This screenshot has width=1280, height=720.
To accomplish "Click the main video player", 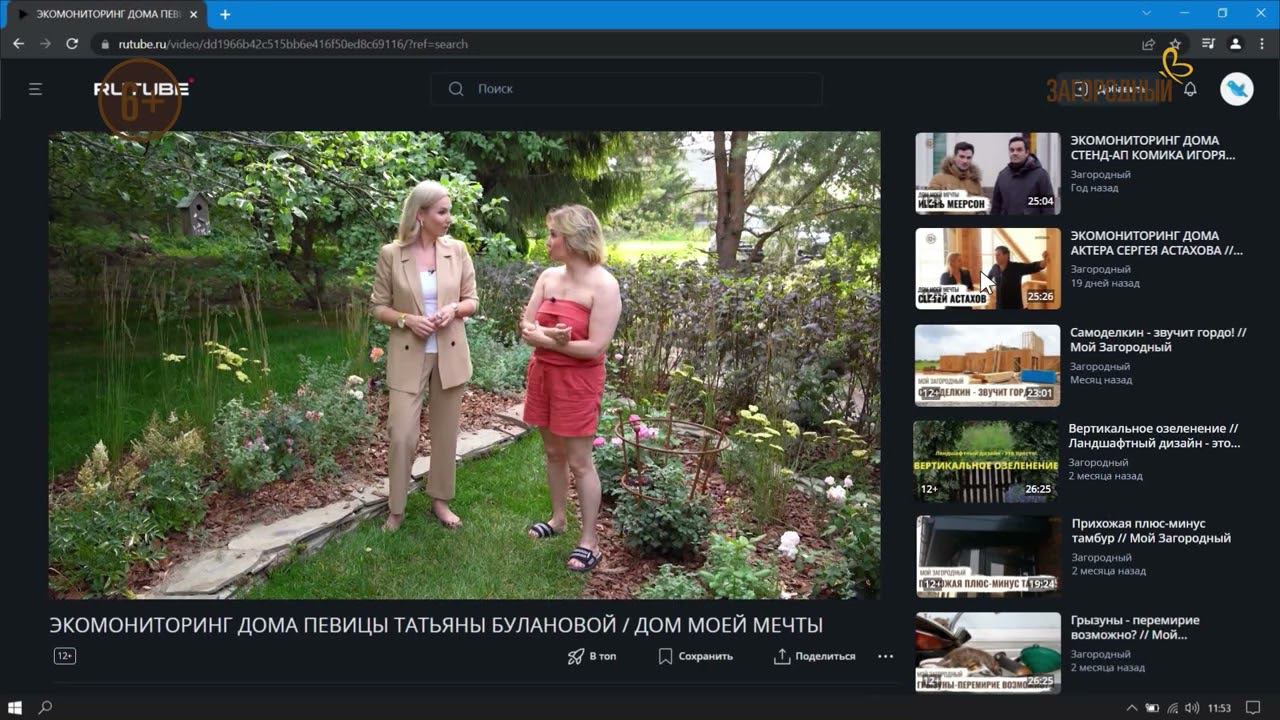I will (x=465, y=365).
